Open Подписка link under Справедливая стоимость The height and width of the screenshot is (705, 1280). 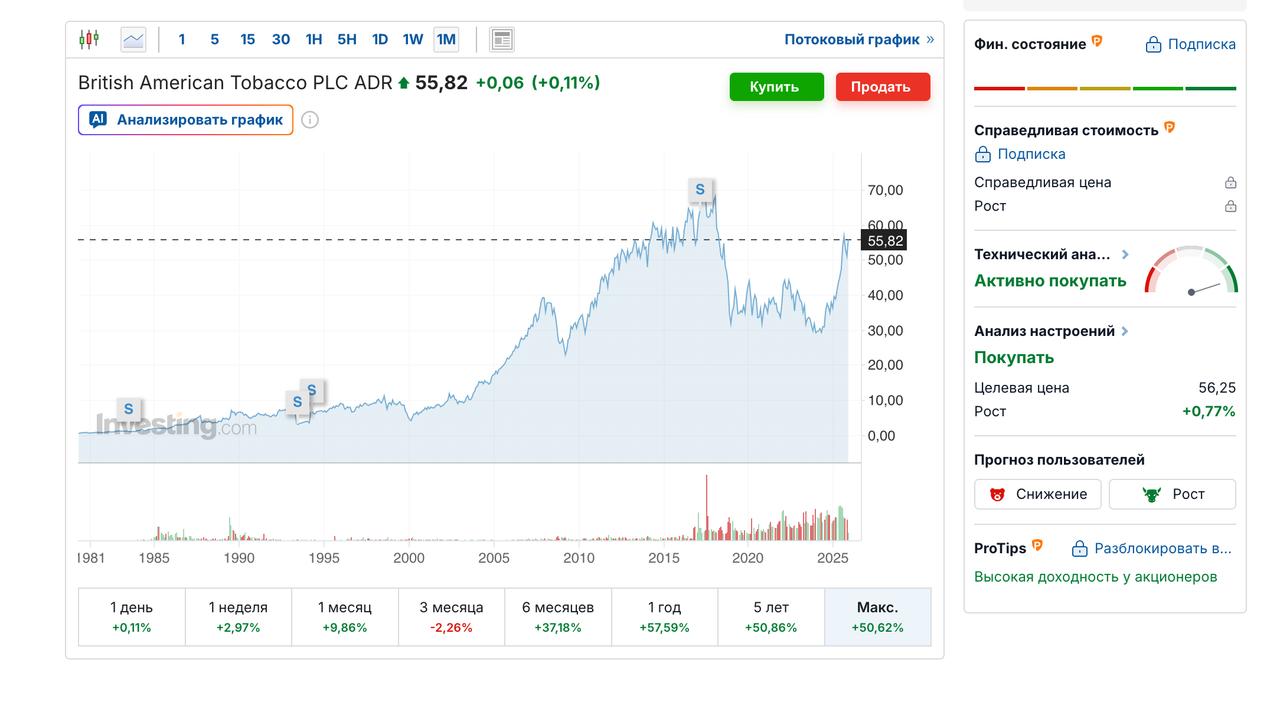(x=1031, y=154)
